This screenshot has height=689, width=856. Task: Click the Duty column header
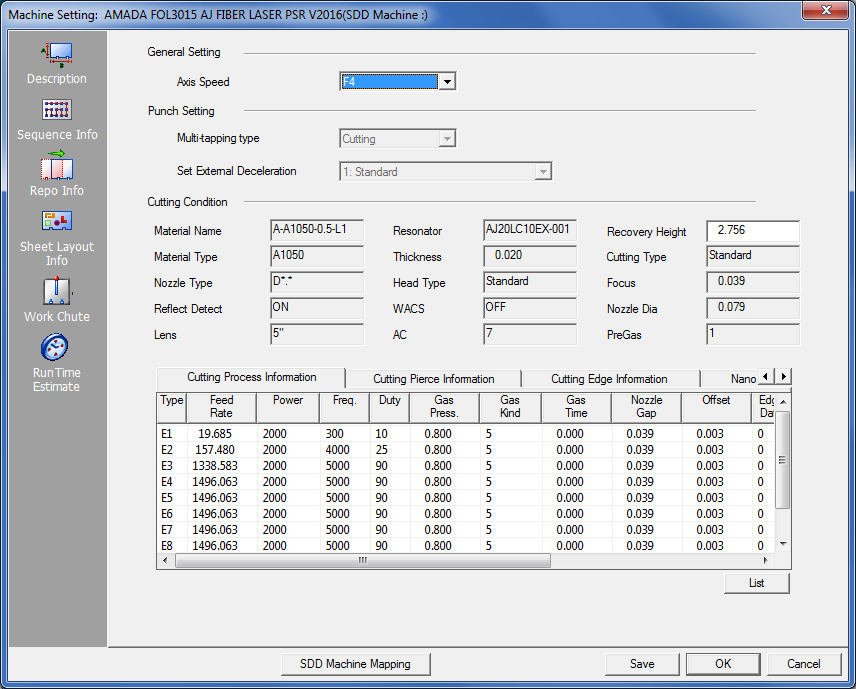click(x=390, y=407)
